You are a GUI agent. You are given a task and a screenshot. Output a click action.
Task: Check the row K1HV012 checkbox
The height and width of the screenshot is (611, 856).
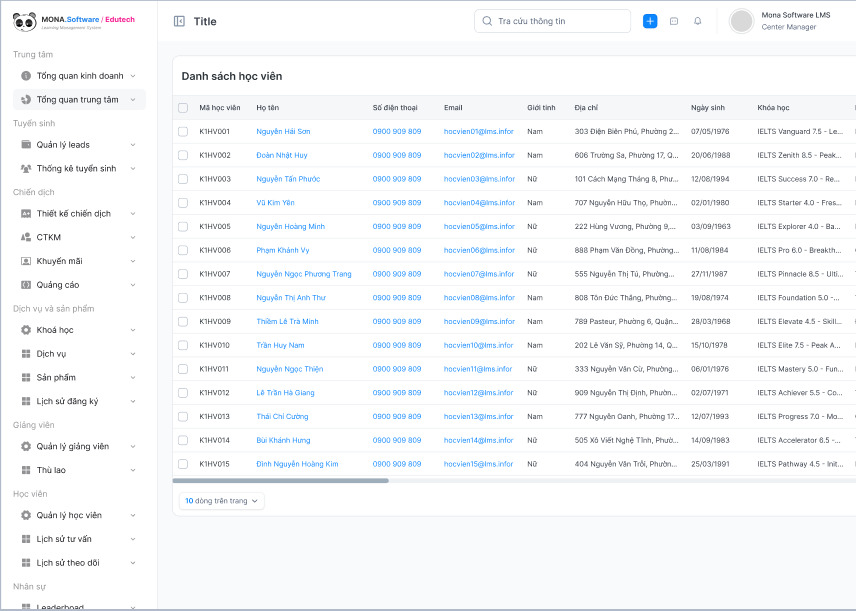(183, 393)
